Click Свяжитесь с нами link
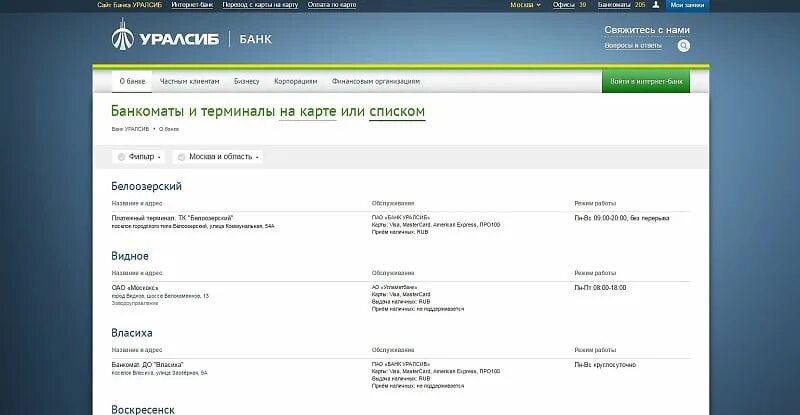 (x=647, y=30)
